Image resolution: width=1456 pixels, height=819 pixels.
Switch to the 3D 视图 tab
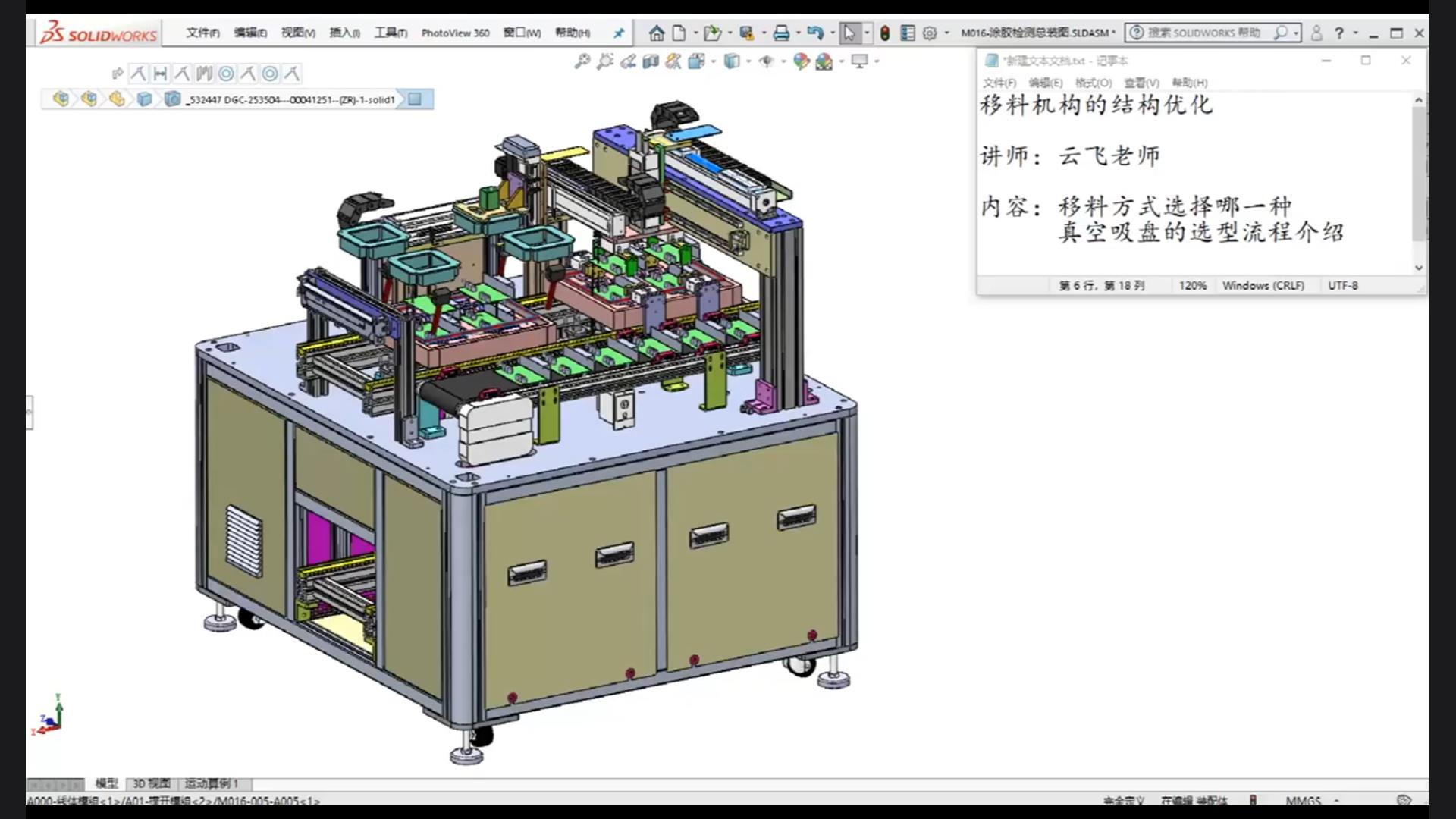[x=152, y=783]
